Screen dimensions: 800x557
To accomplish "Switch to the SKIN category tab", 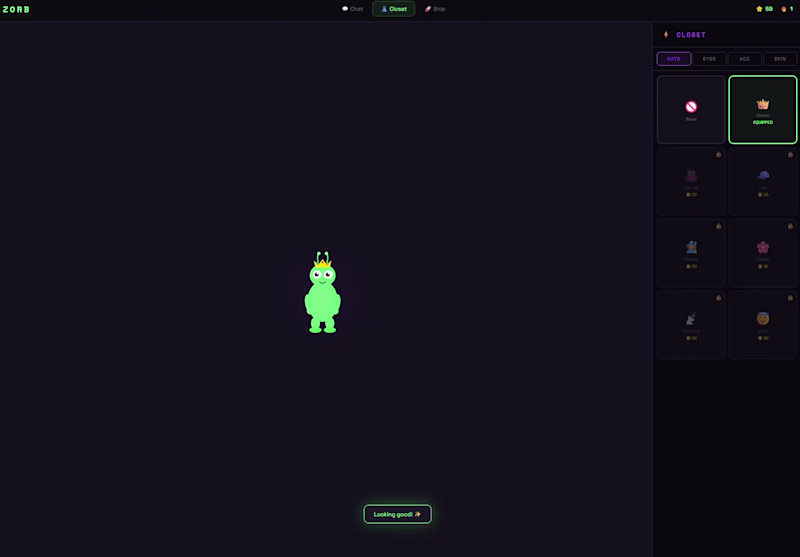I will (x=780, y=59).
